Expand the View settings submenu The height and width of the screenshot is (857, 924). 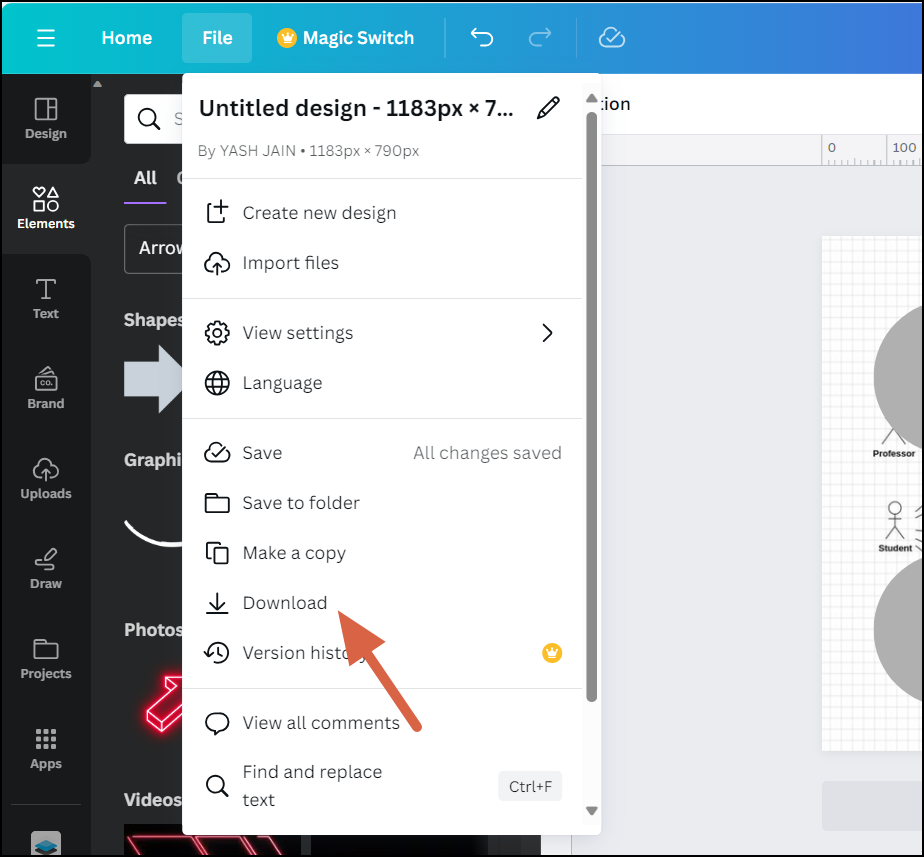[297, 332]
